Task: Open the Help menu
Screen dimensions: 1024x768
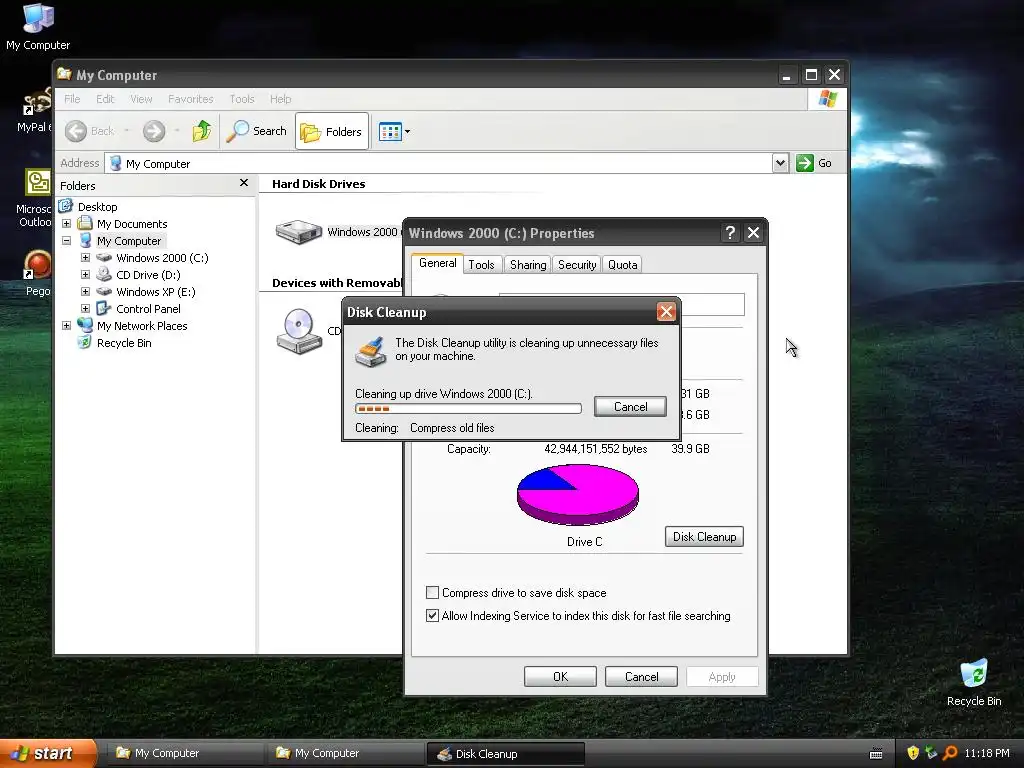Action: click(x=281, y=99)
